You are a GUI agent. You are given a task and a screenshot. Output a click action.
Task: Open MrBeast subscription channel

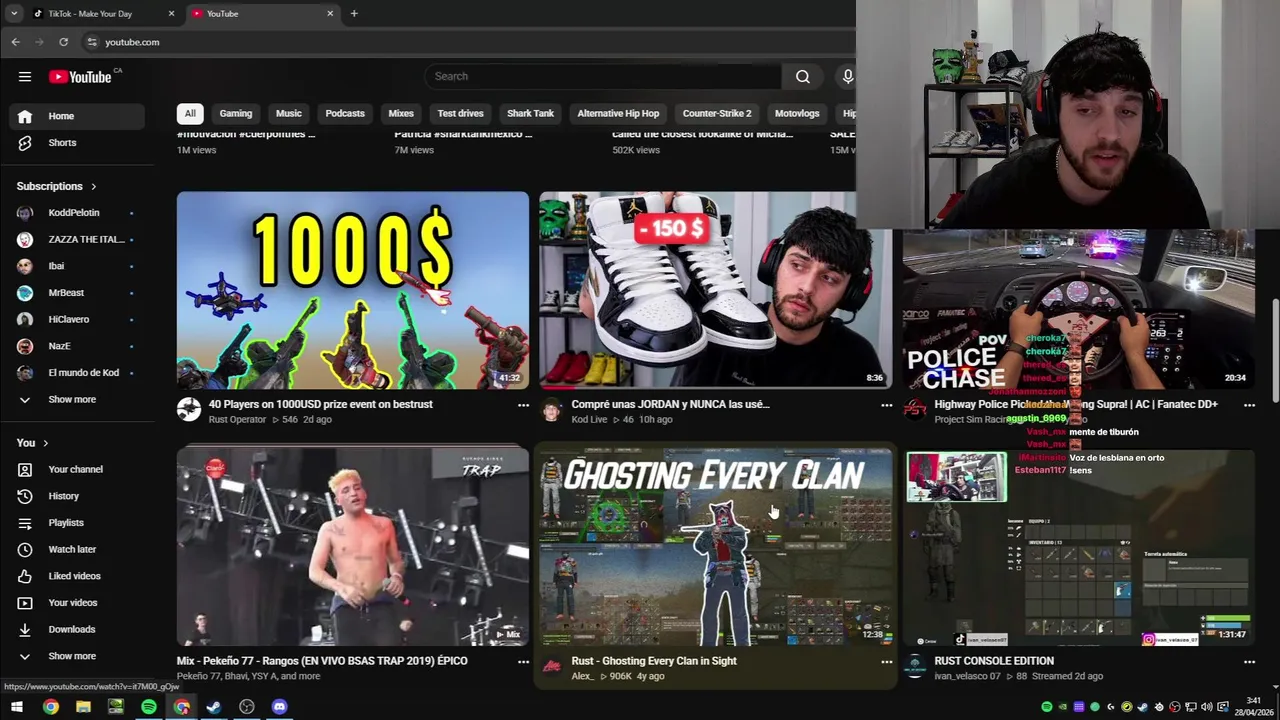click(78, 293)
